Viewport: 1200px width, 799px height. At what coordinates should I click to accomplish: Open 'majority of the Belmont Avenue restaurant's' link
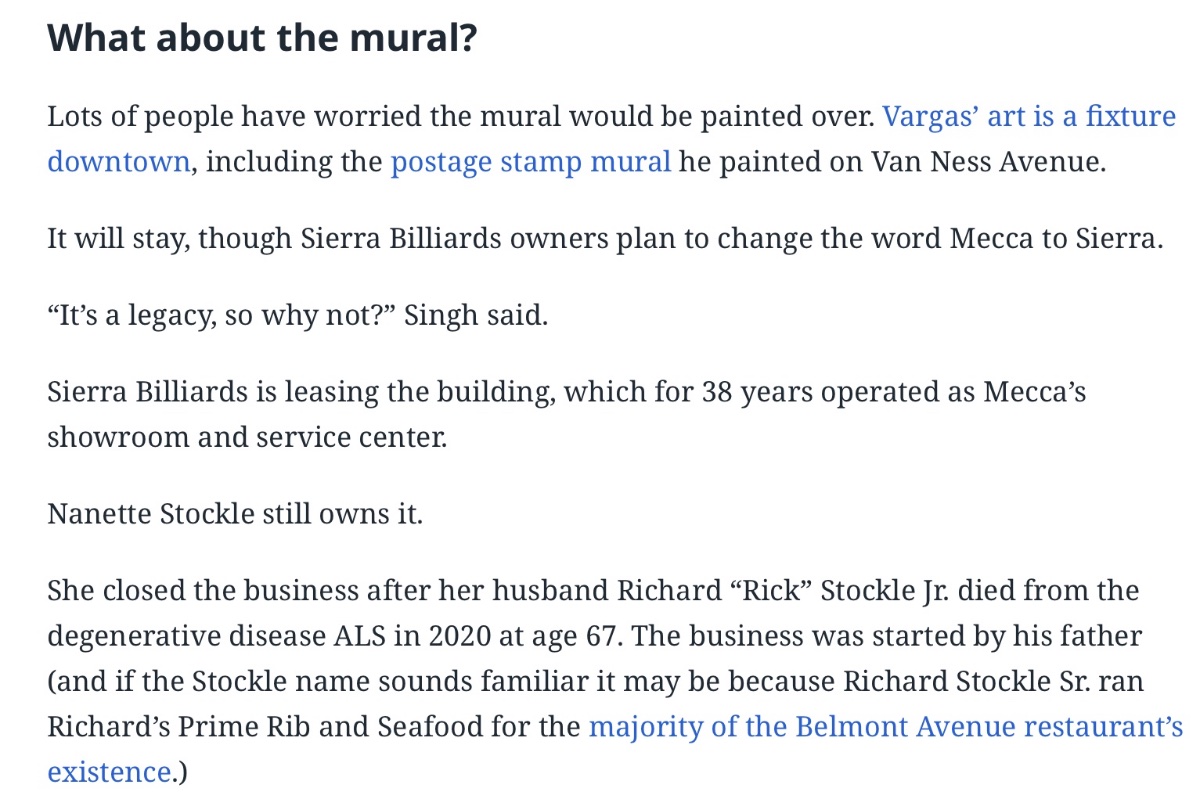(886, 726)
